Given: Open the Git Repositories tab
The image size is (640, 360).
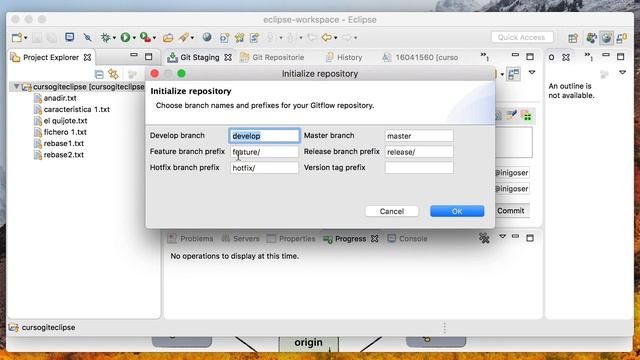Looking at the screenshot, I should pos(272,58).
